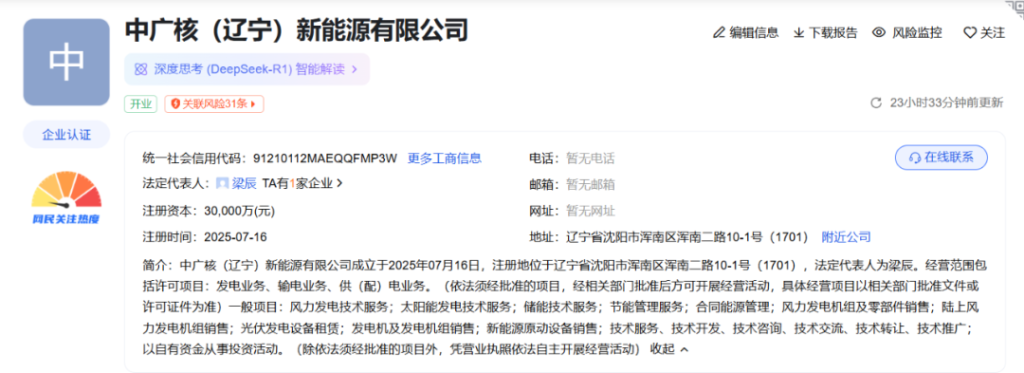Click the pencil edit info icon
The image size is (1024, 373).
click(719, 33)
